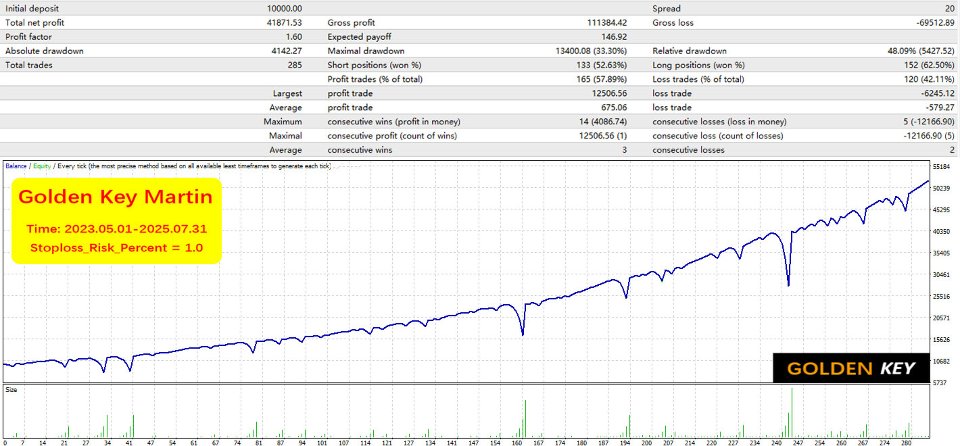Click the Profit factor value 1.60
This screenshot has width=960, height=446.
[x=294, y=37]
